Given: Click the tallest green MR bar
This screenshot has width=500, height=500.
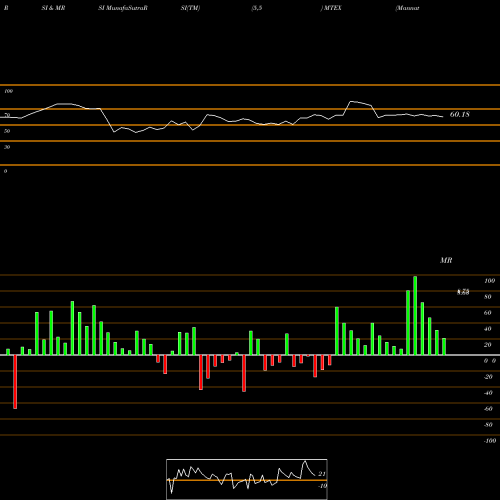Looking at the screenshot, I should pos(415,315).
